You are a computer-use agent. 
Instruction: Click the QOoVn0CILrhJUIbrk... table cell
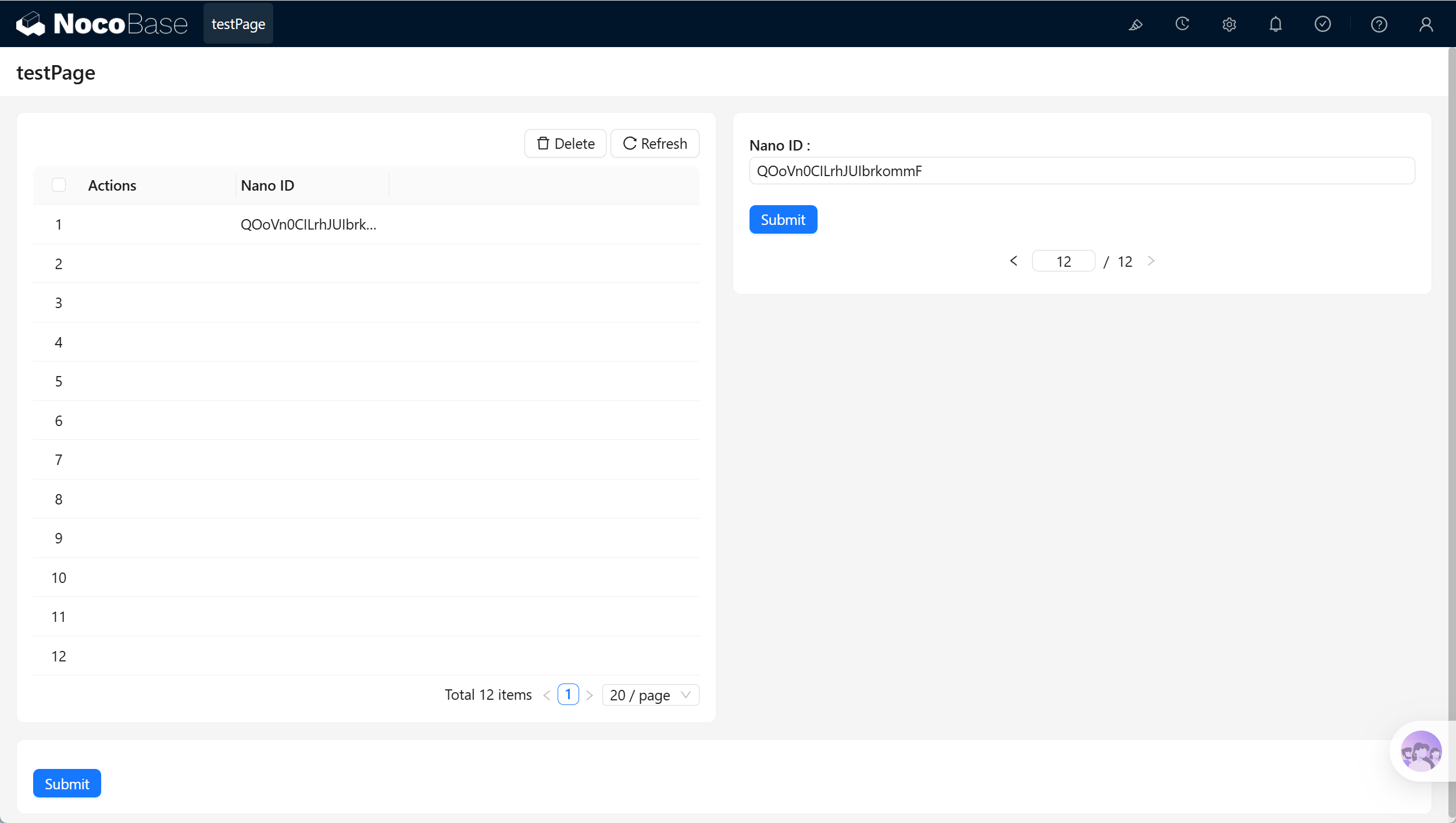pyautogui.click(x=309, y=224)
